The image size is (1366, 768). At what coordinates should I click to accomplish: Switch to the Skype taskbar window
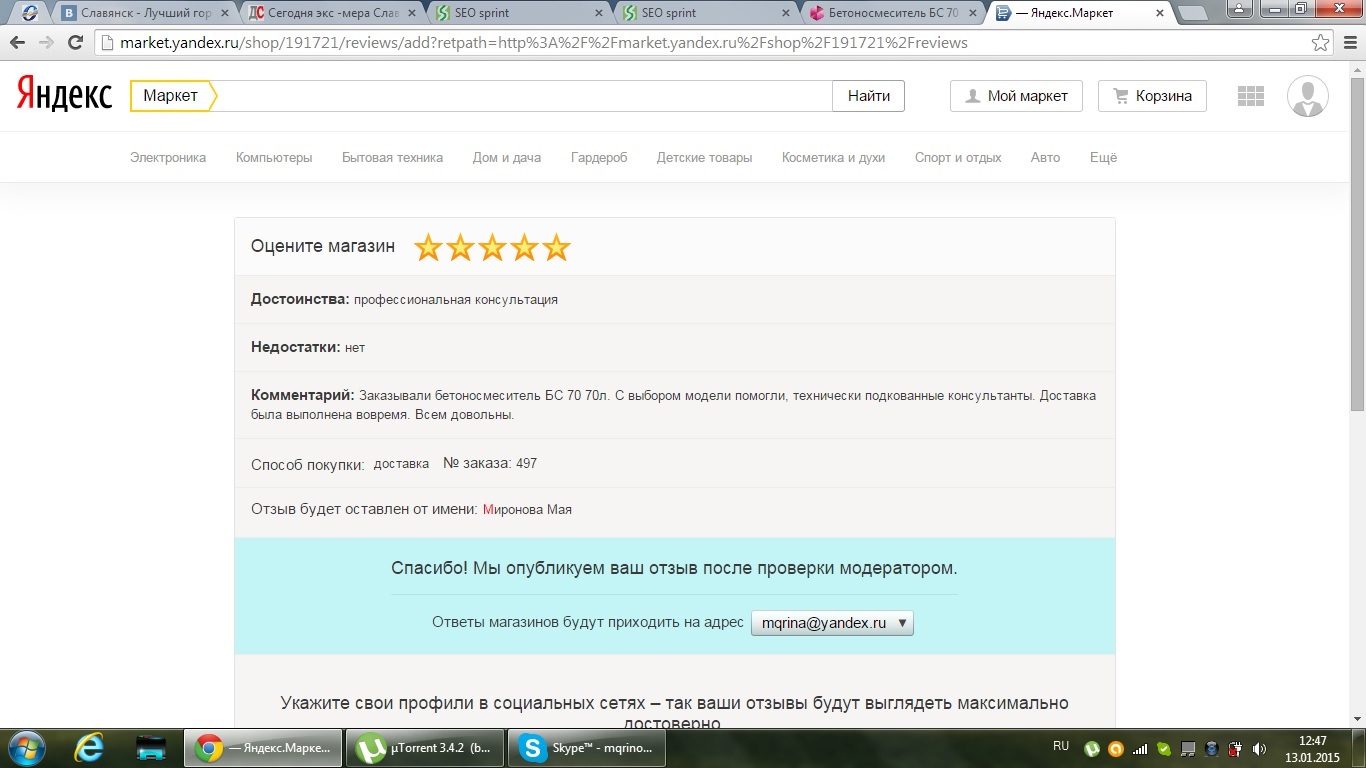587,747
